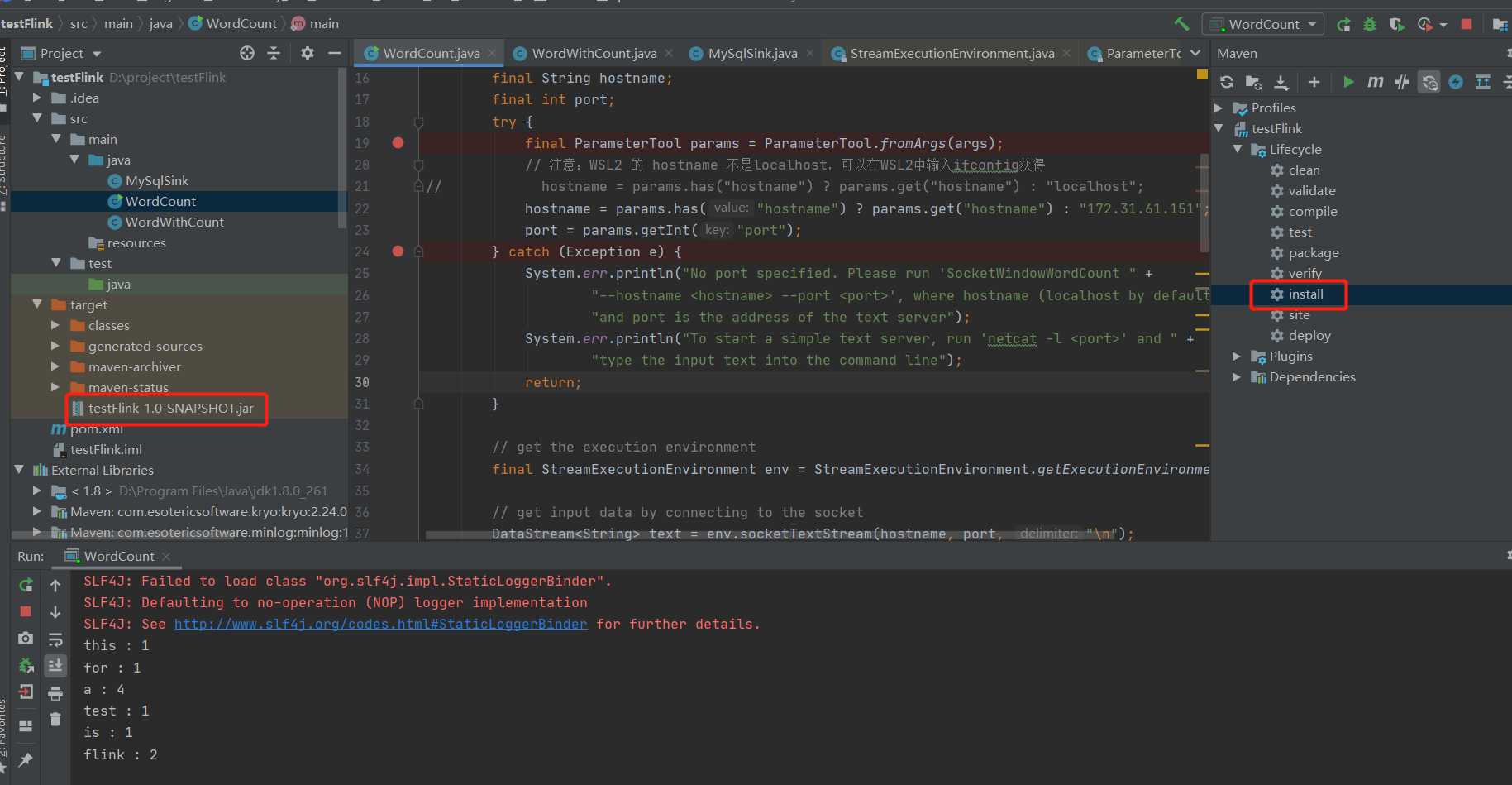The width and height of the screenshot is (1512, 785).
Task: Pin the Run tab with pin icon
Action: click(x=26, y=759)
